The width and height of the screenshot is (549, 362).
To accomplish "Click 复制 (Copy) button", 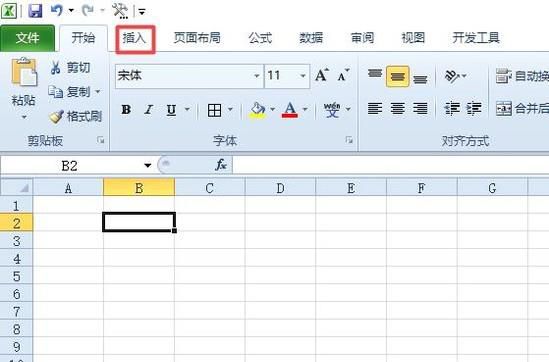I will pos(69,92).
